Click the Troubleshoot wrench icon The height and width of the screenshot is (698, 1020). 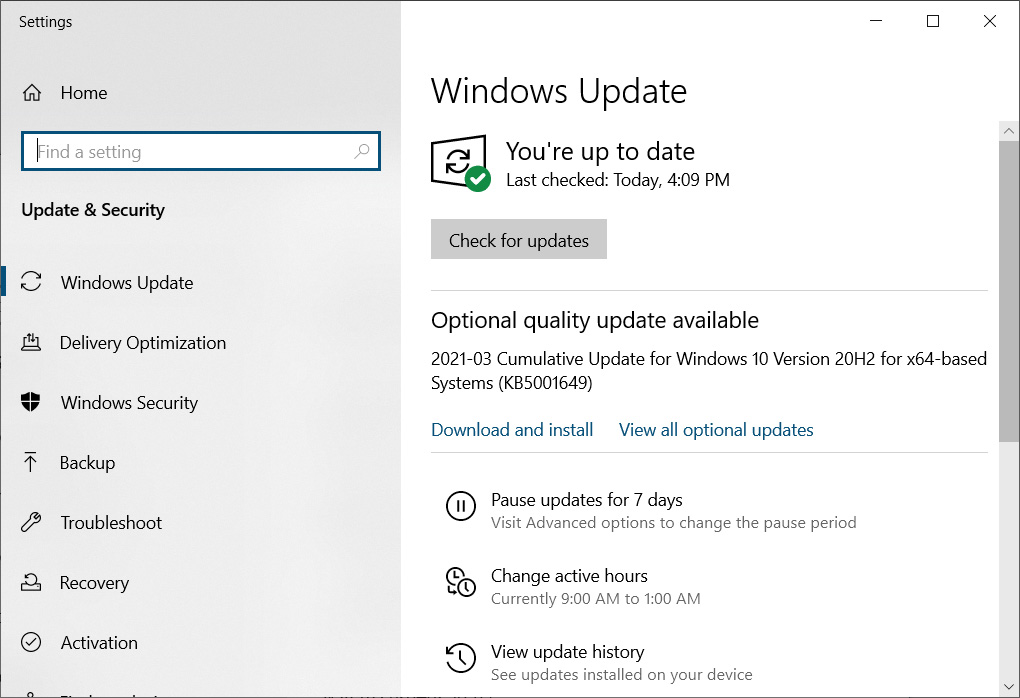pyautogui.click(x=31, y=522)
